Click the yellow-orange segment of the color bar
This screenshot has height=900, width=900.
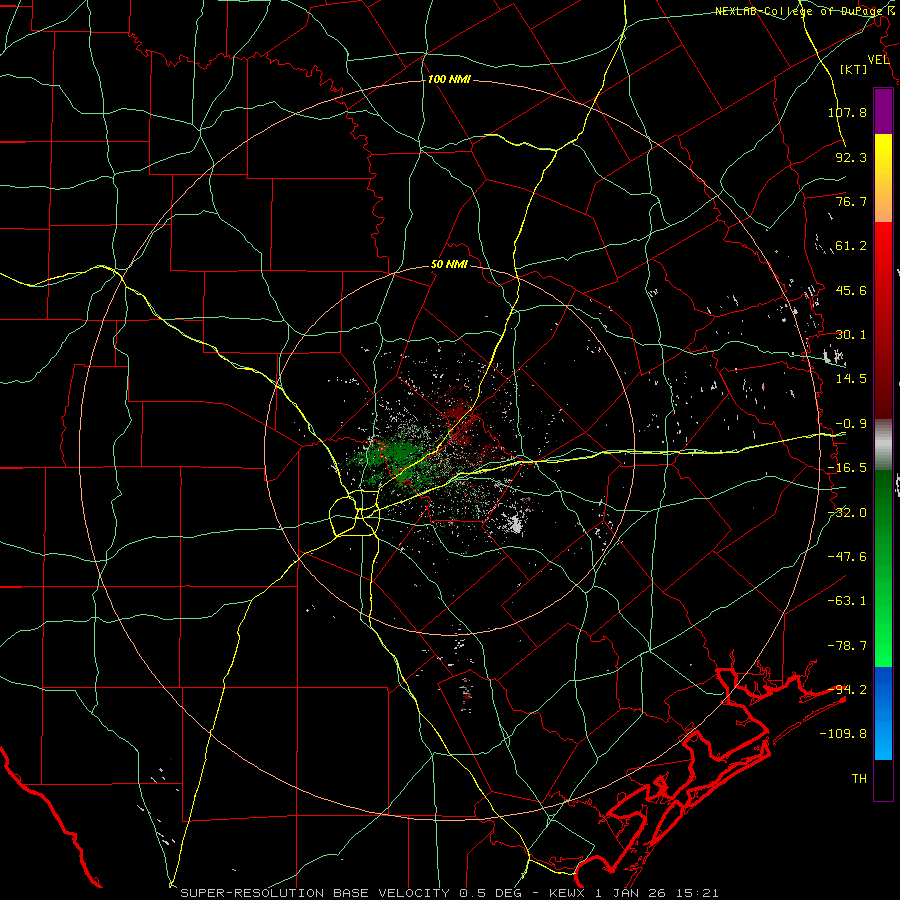(x=883, y=178)
